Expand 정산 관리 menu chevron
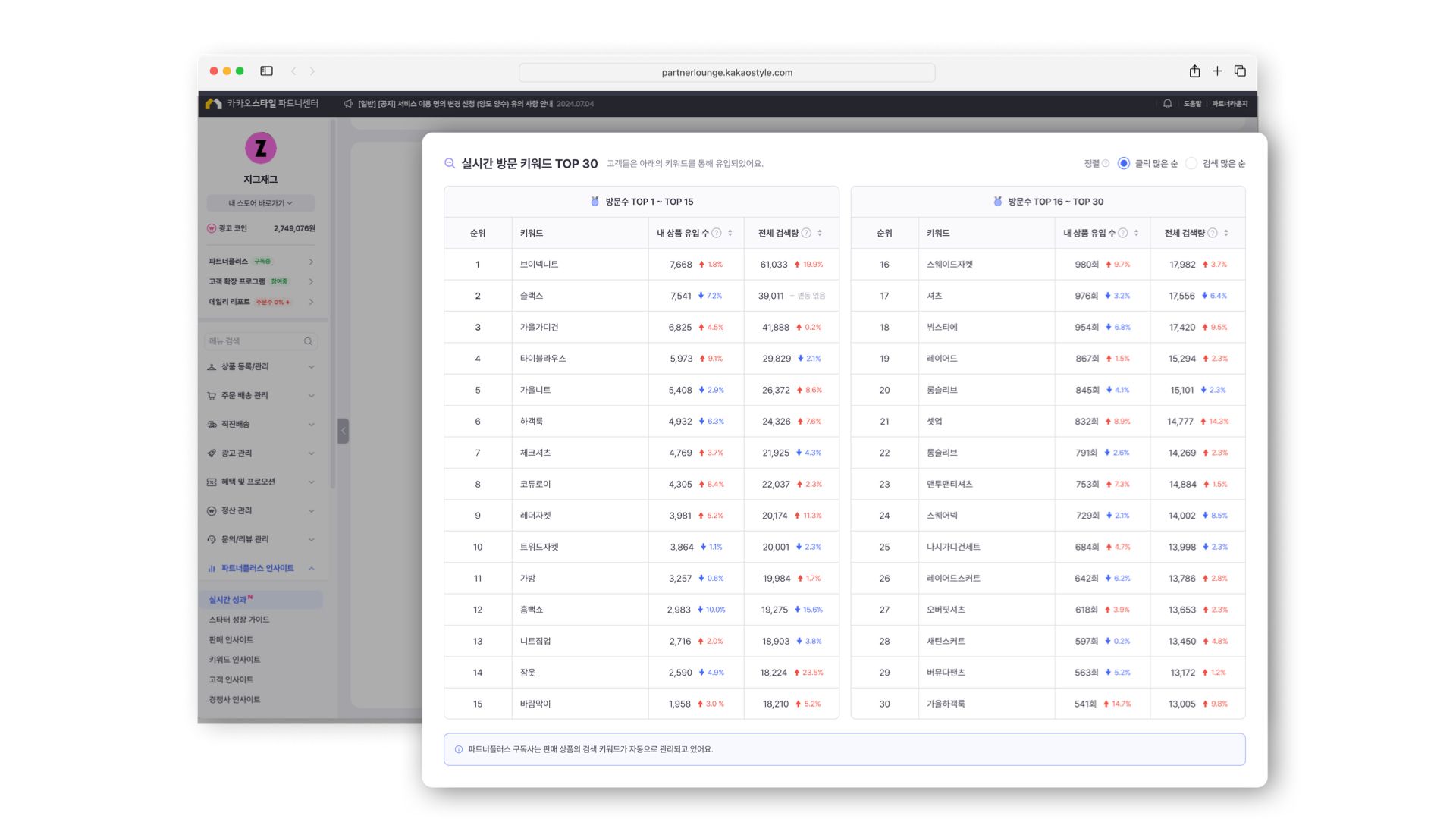1456x819 pixels. 311,511
